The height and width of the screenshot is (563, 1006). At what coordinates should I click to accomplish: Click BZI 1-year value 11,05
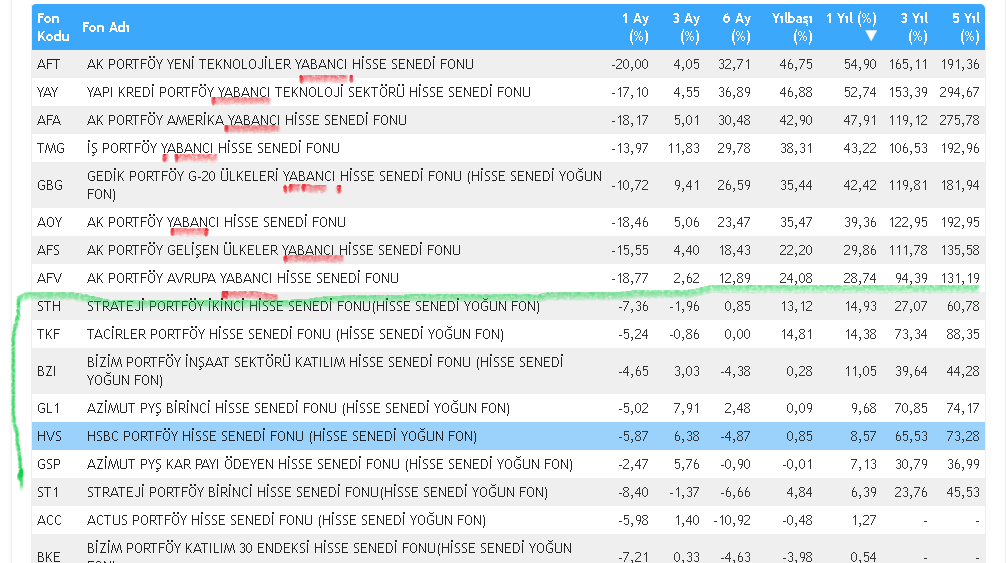(860, 373)
